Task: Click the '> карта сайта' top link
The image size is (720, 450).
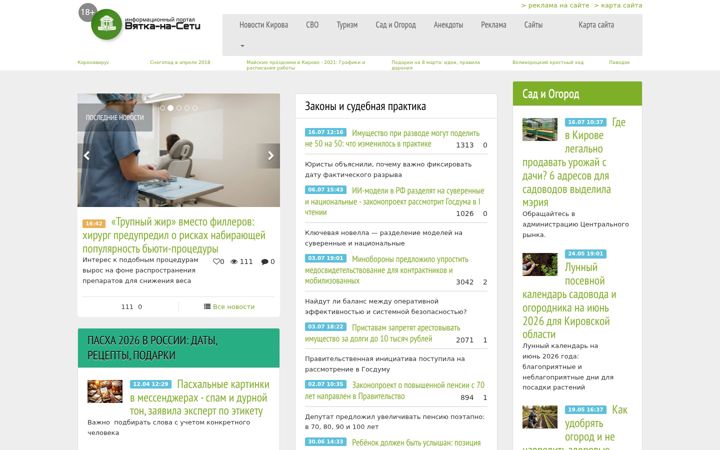Action: (x=618, y=6)
